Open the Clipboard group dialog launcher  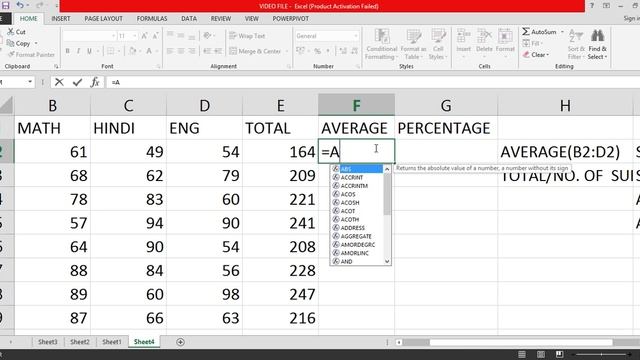[56, 66]
